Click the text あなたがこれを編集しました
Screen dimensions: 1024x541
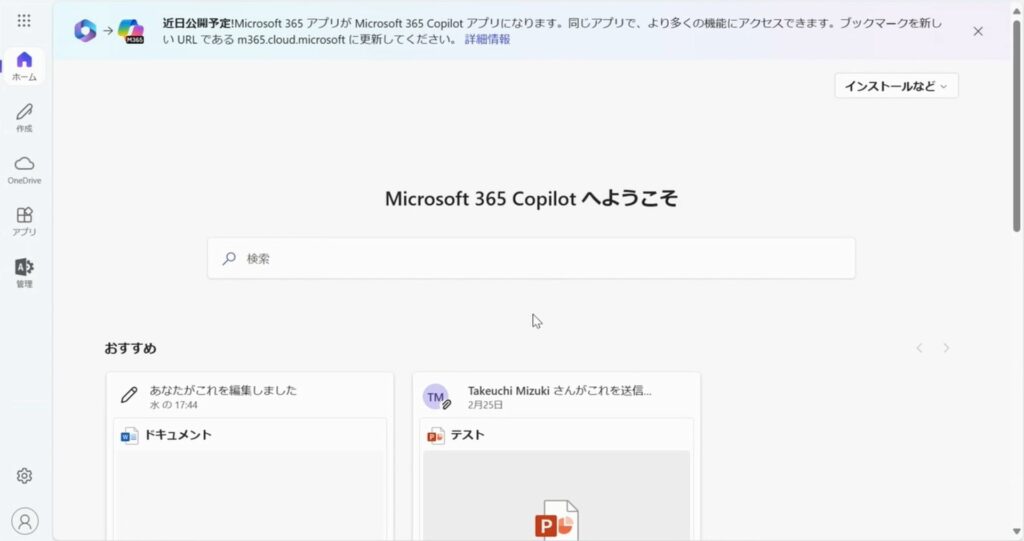(x=223, y=390)
